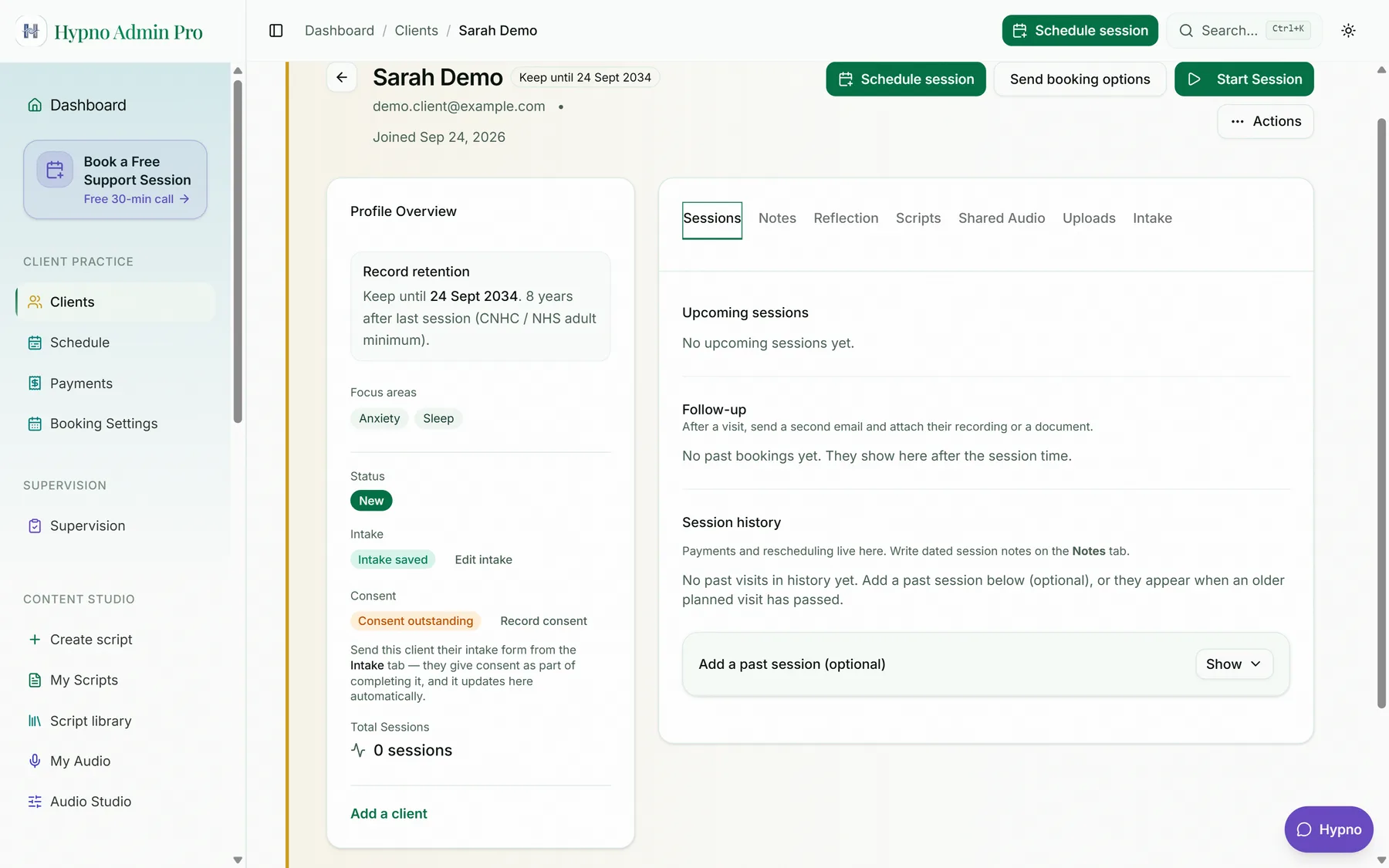This screenshot has height=868, width=1389.
Task: Click the Anxiety focus area tag
Action: coord(379,418)
